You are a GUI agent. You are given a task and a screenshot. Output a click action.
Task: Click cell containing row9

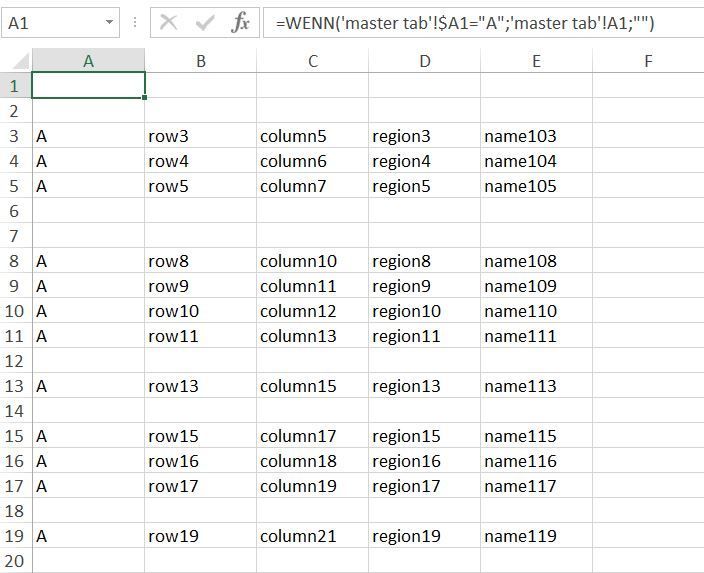pos(201,286)
